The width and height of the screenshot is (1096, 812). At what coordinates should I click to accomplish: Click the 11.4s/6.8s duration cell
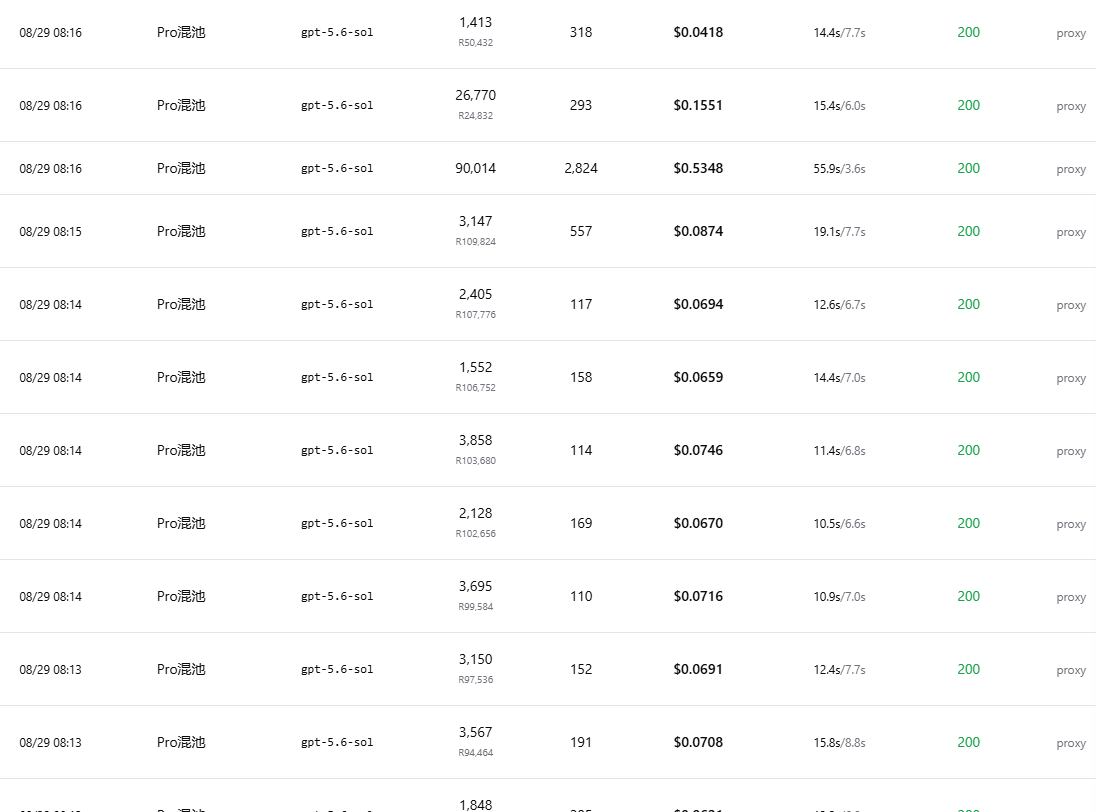point(839,451)
